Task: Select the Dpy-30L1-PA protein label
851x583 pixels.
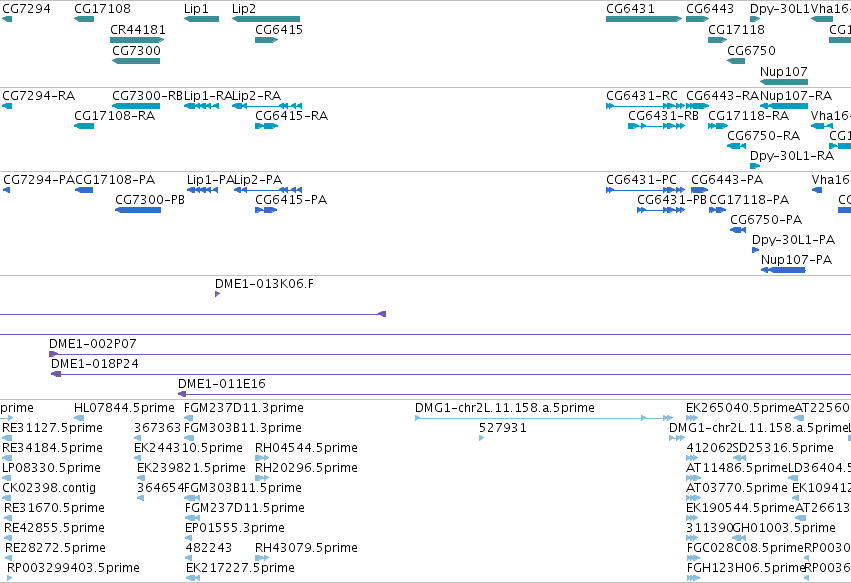Action: tap(793, 240)
